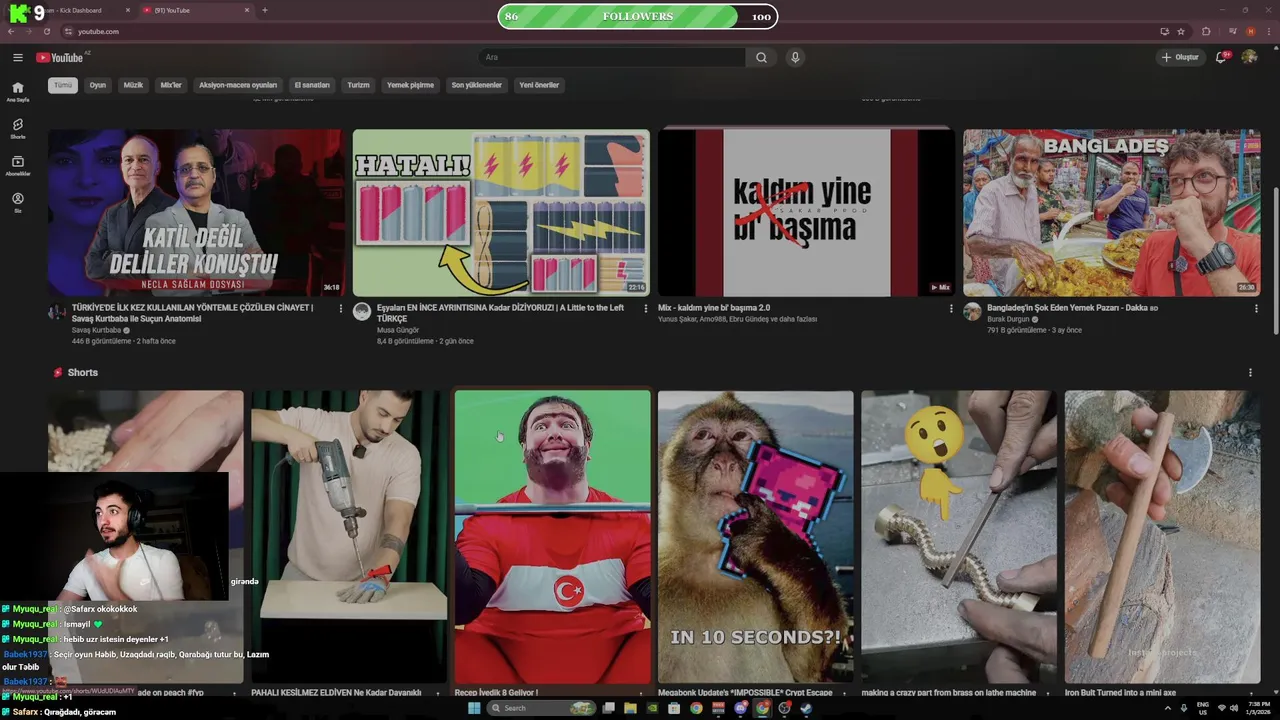
Task: Open the kaldım yine bi' başıma thumbnail
Action: pos(806,212)
